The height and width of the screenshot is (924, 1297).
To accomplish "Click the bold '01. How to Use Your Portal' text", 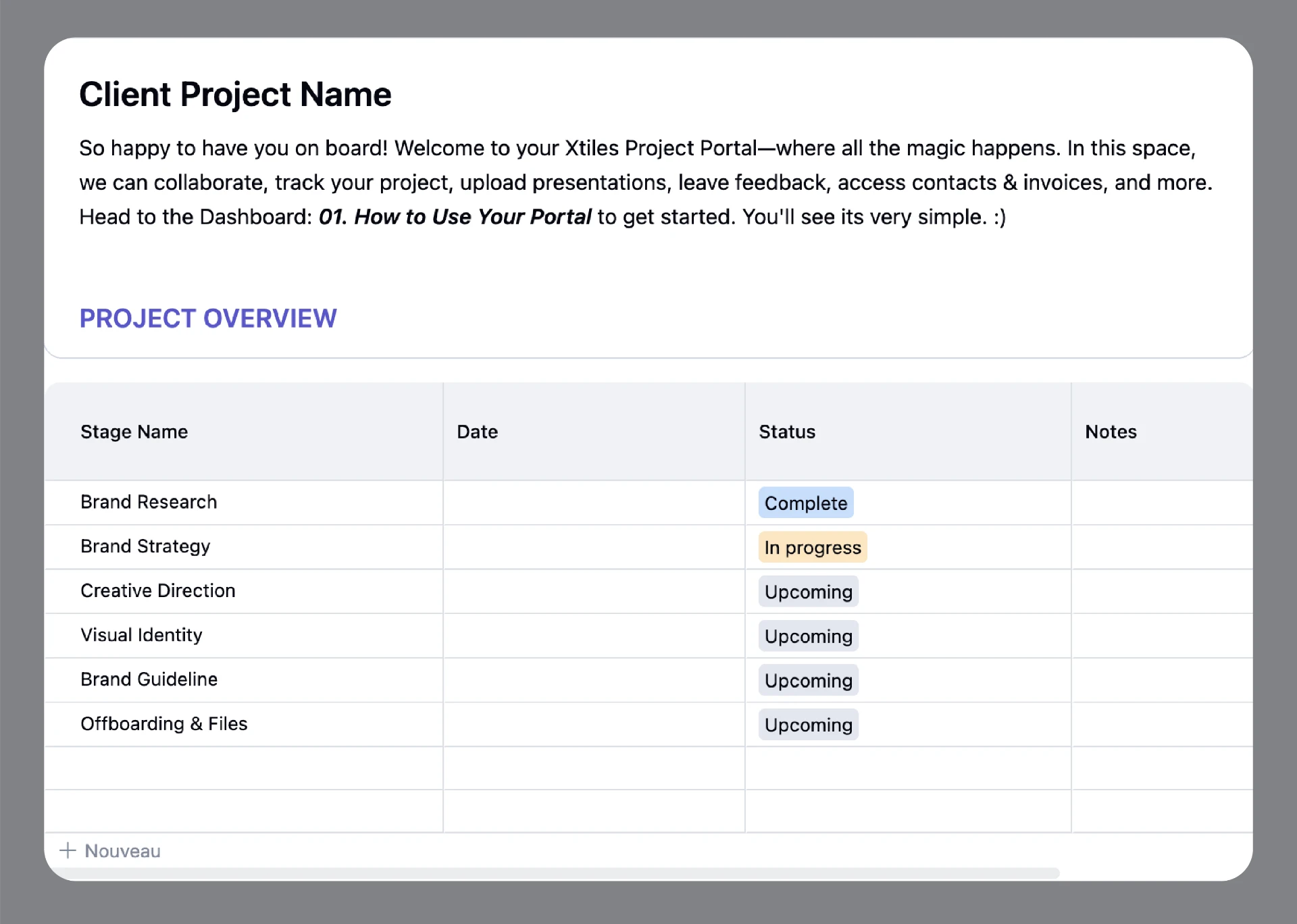I will point(455,217).
